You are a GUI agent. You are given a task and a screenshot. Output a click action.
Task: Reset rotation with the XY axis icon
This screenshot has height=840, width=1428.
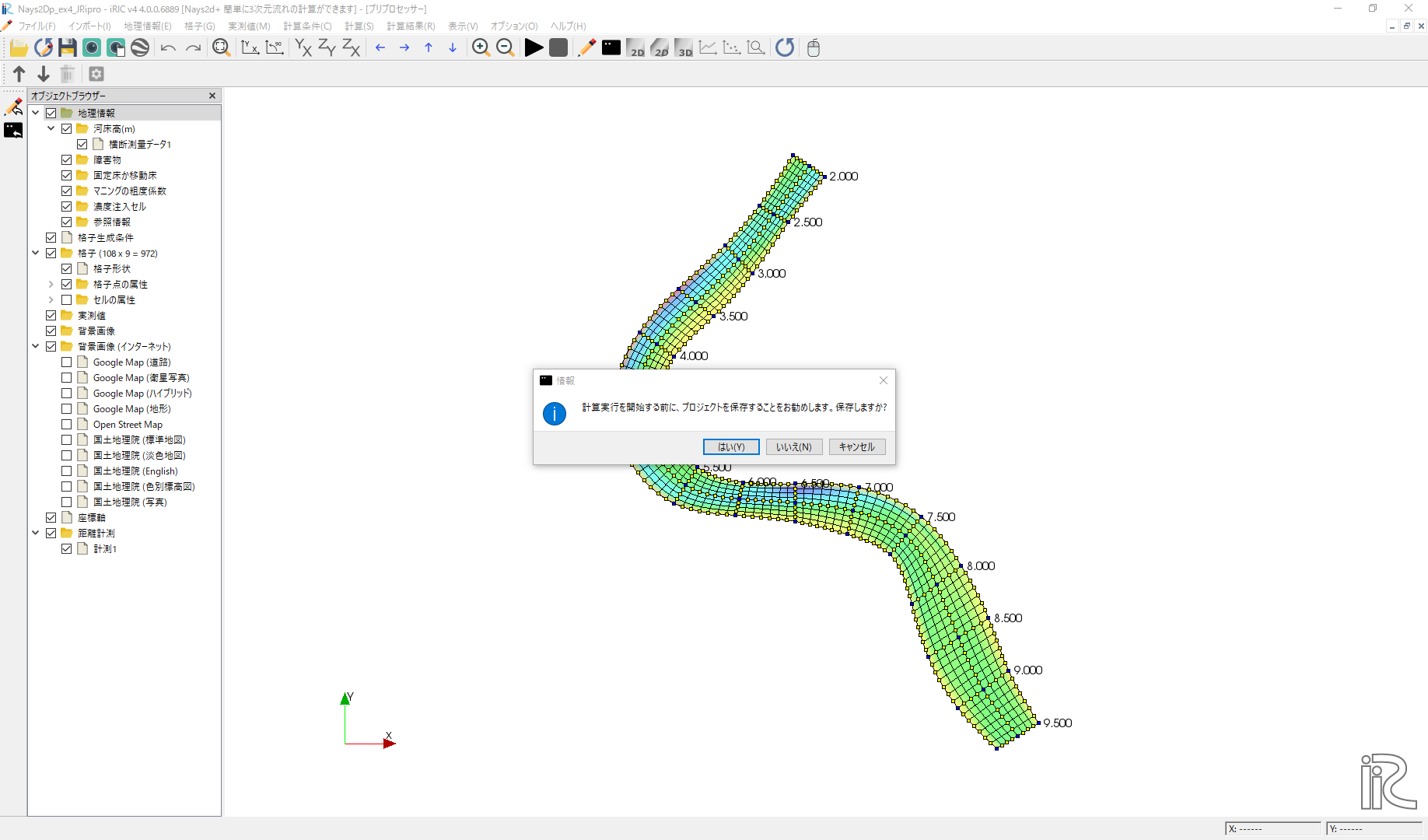250,48
